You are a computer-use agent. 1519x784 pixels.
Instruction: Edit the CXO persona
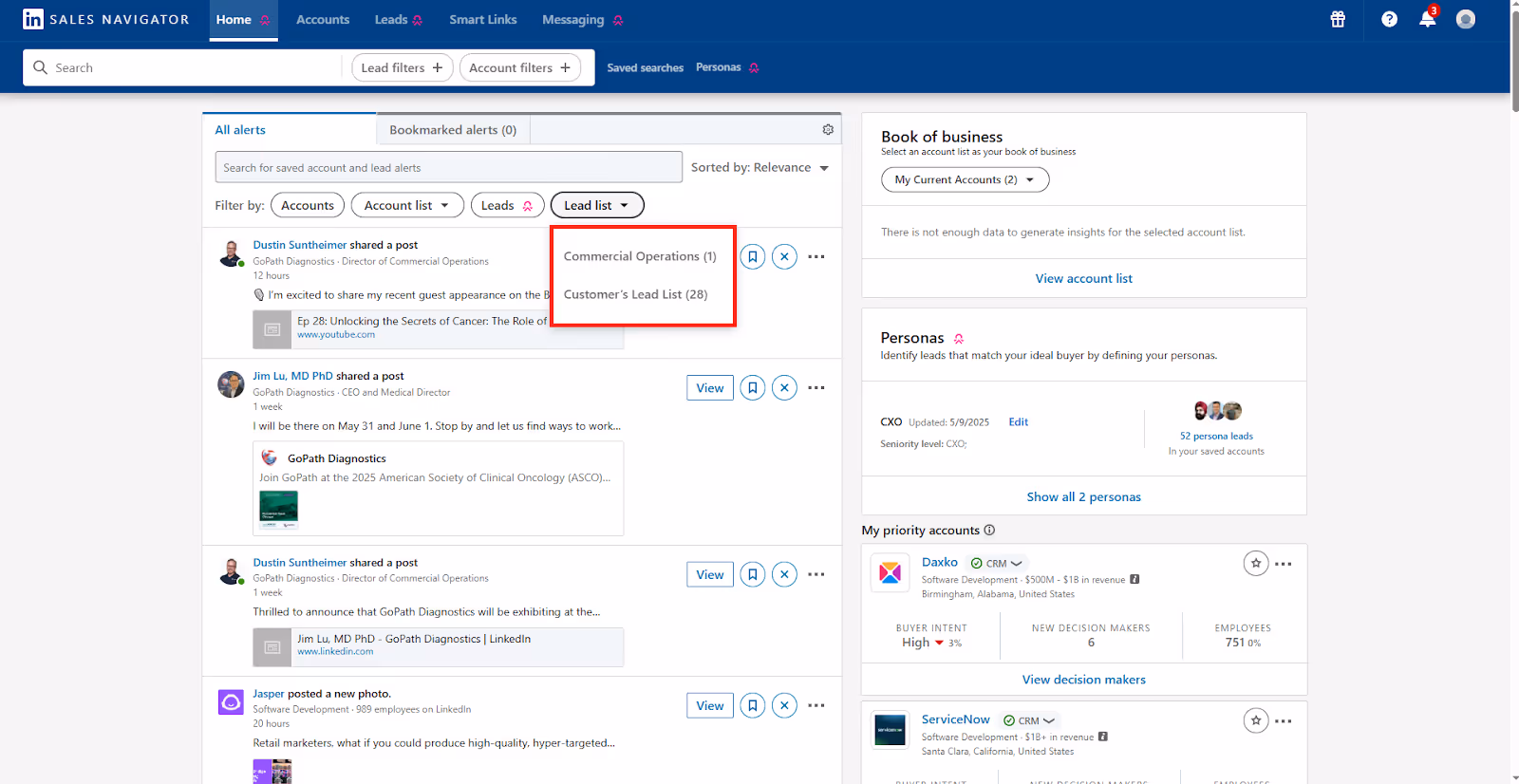point(1018,421)
